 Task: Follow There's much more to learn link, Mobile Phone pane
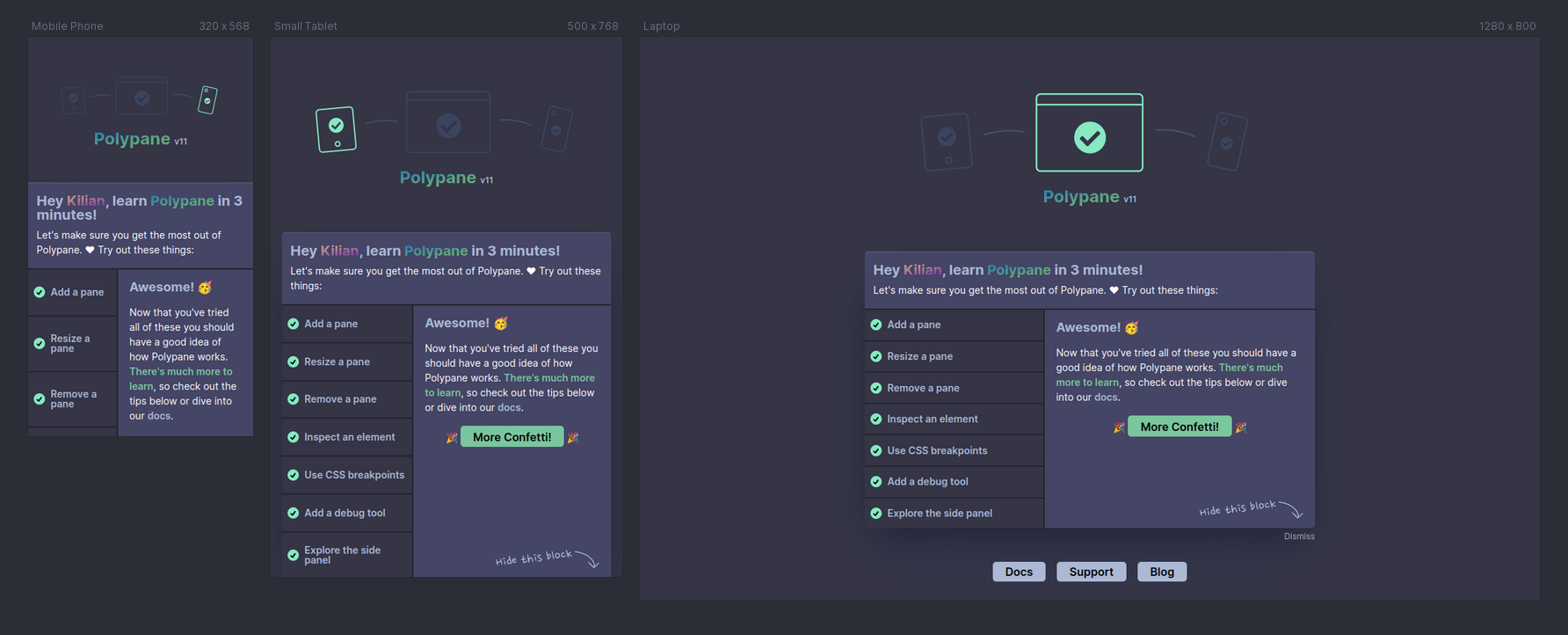[x=181, y=379]
